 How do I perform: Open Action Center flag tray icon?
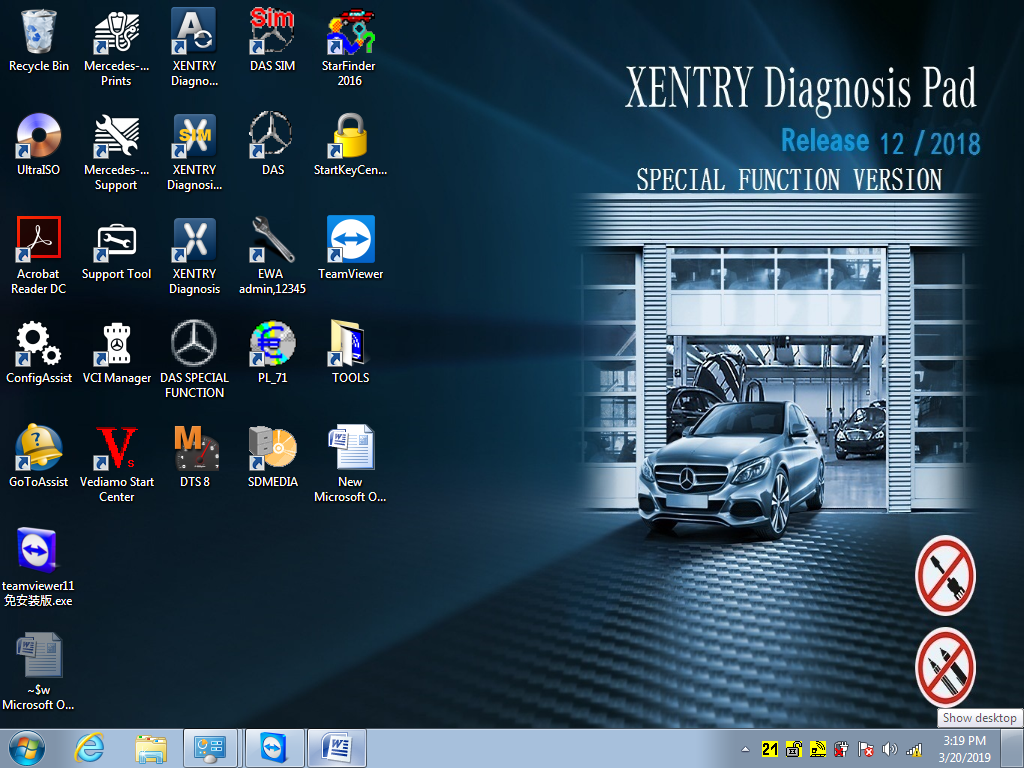click(x=866, y=749)
